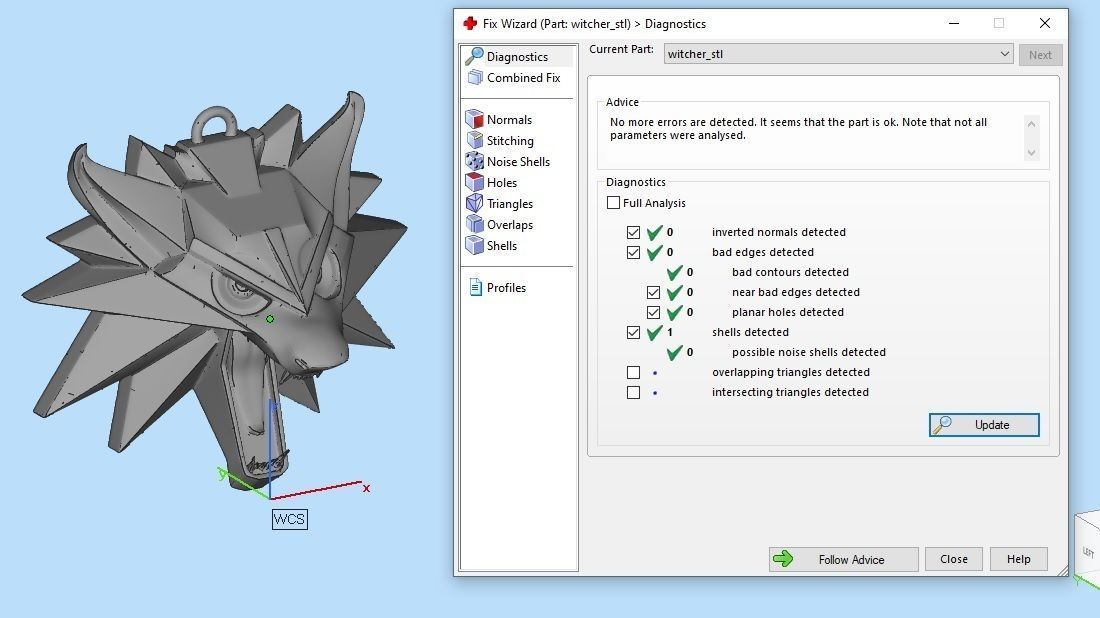Switch to the Noise Shells page label
Viewport: 1100px width, 618px height.
click(518, 162)
